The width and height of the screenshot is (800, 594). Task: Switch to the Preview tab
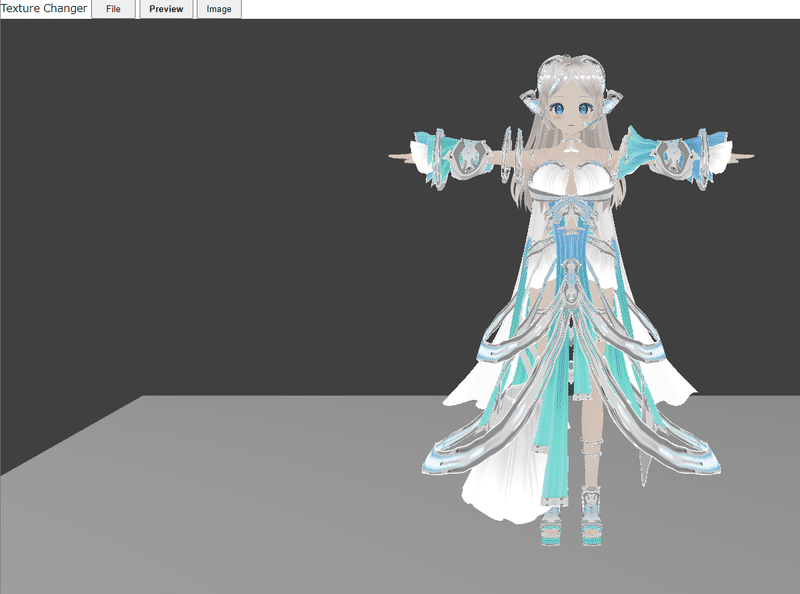click(x=166, y=9)
